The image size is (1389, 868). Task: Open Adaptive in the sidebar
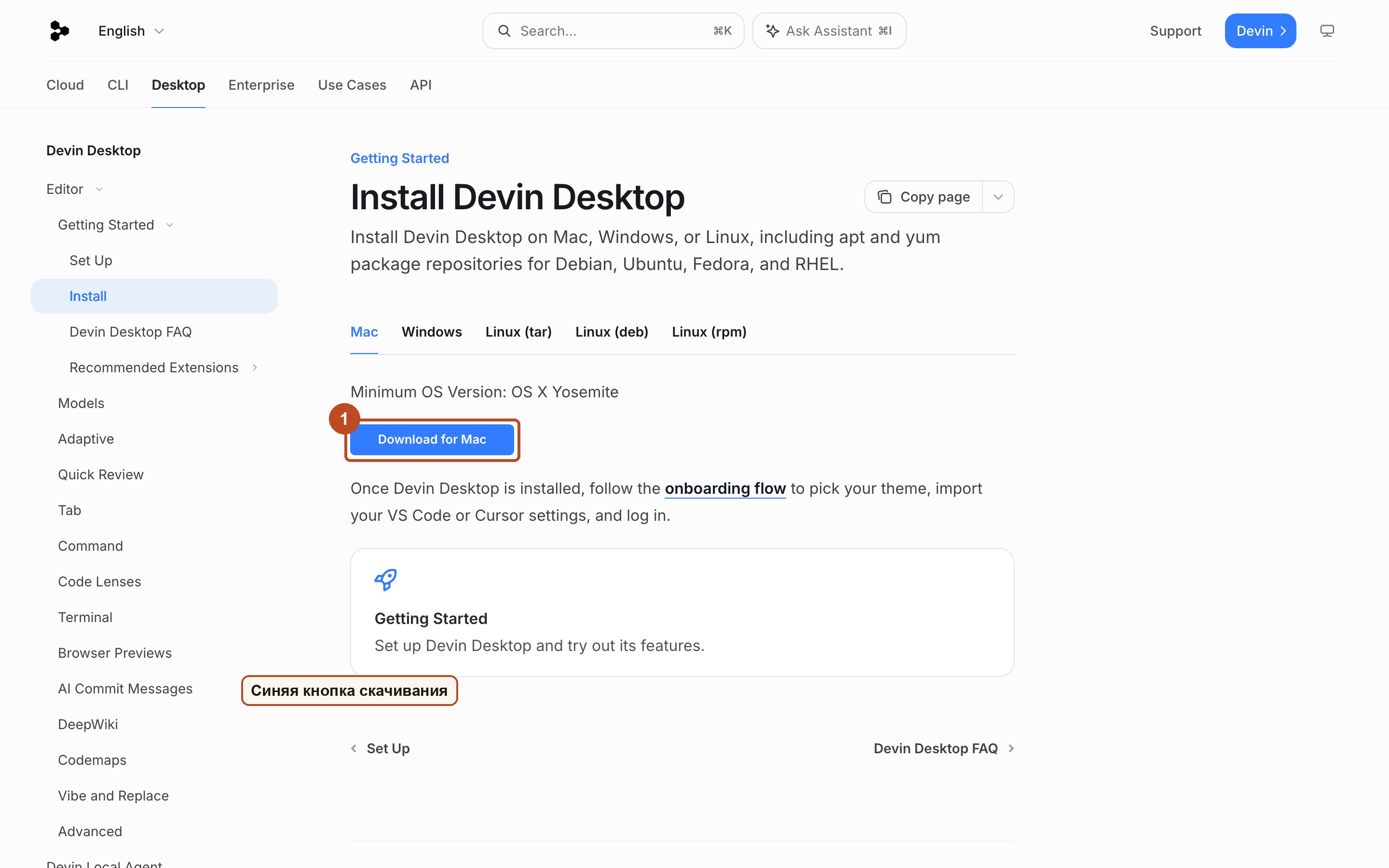(86, 439)
